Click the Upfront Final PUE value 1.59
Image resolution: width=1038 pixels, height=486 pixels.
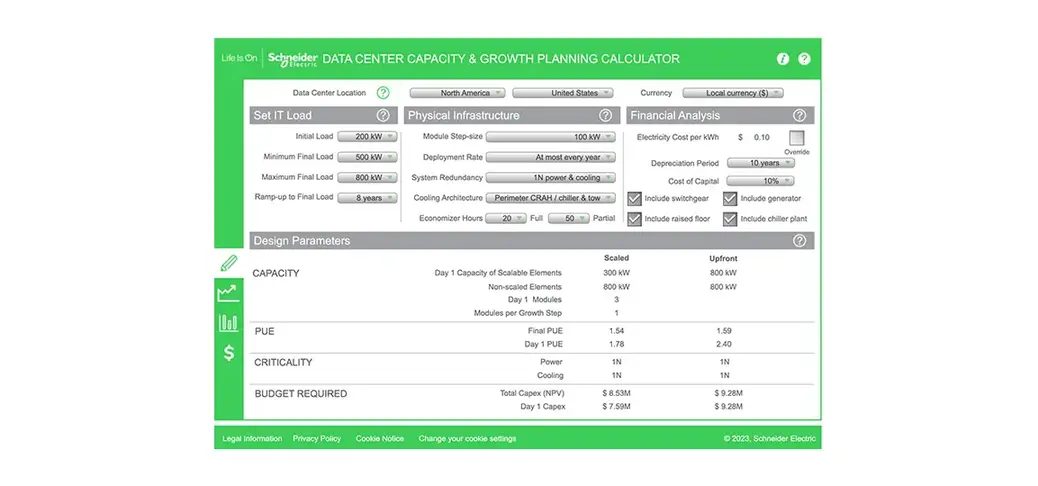(724, 330)
